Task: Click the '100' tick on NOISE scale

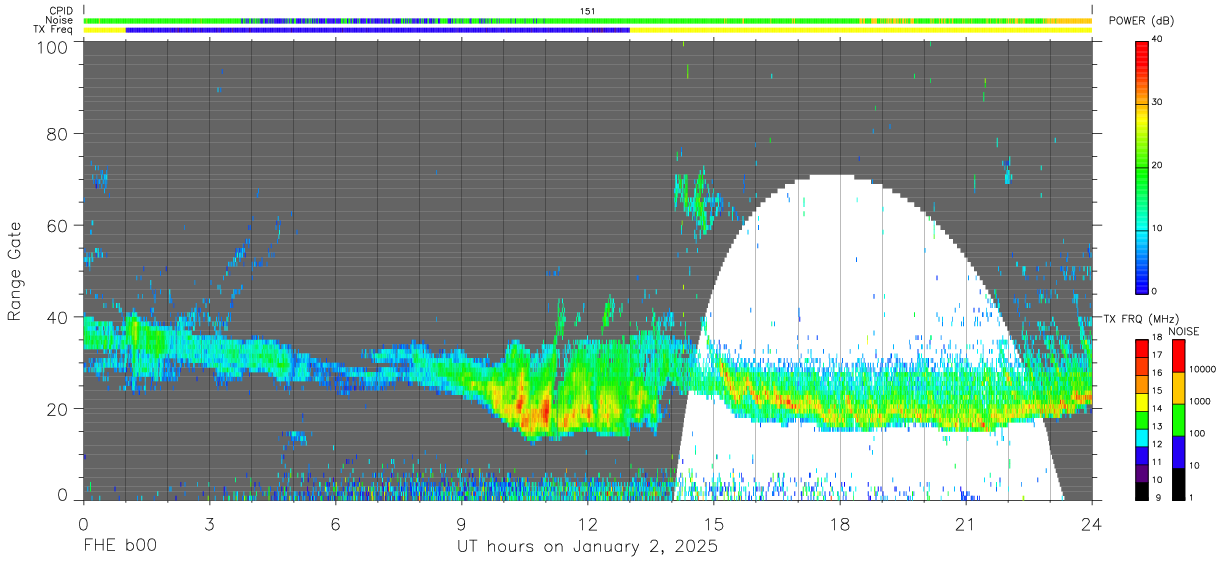Action: click(x=1198, y=434)
